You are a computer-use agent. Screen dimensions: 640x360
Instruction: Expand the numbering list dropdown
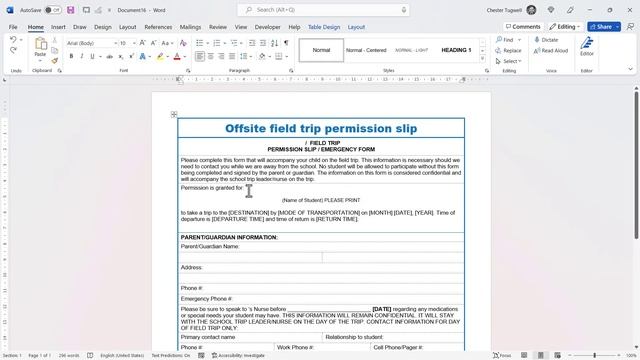(x=224, y=43)
